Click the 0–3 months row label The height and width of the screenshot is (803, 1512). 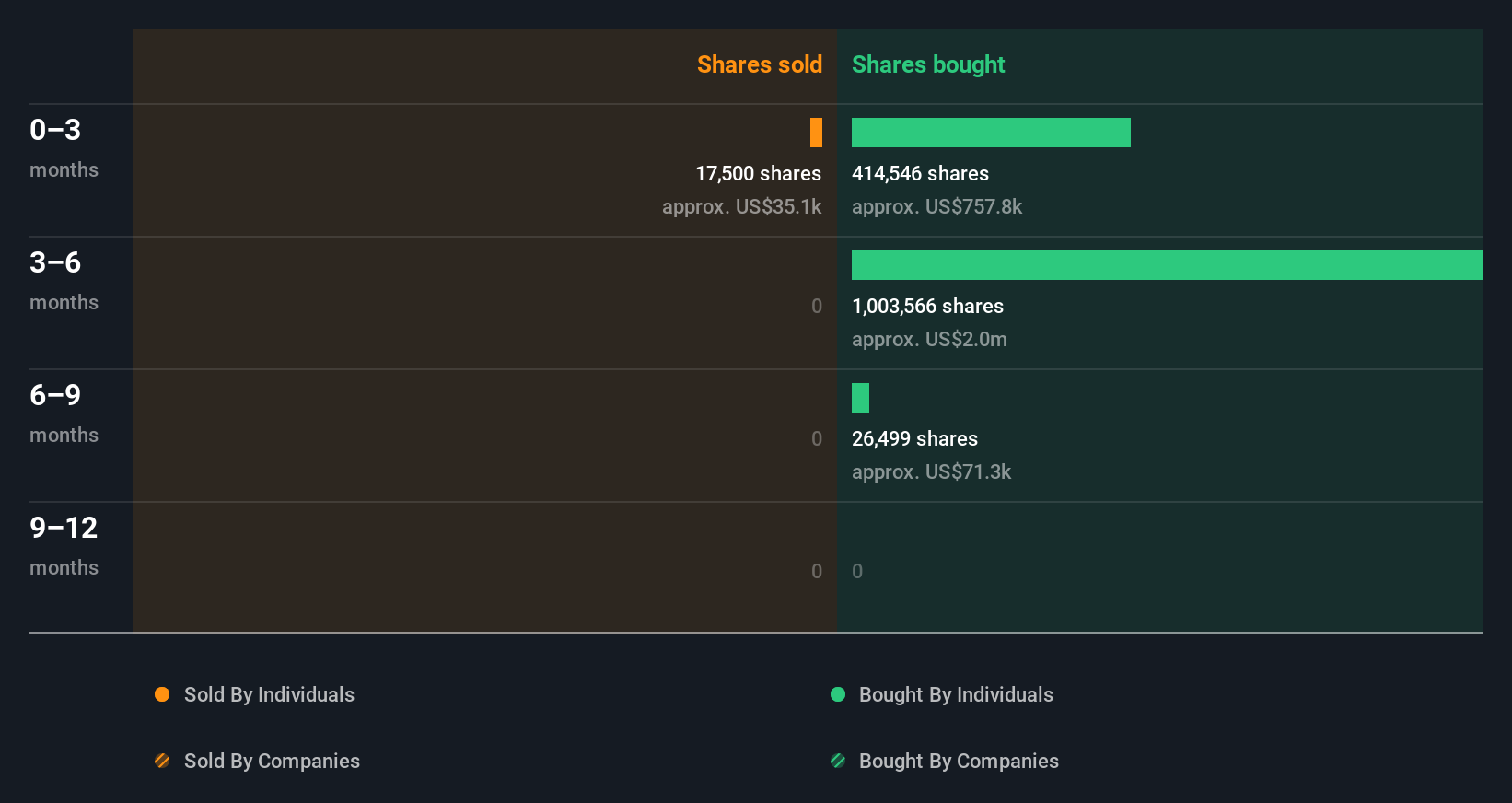tap(64, 147)
